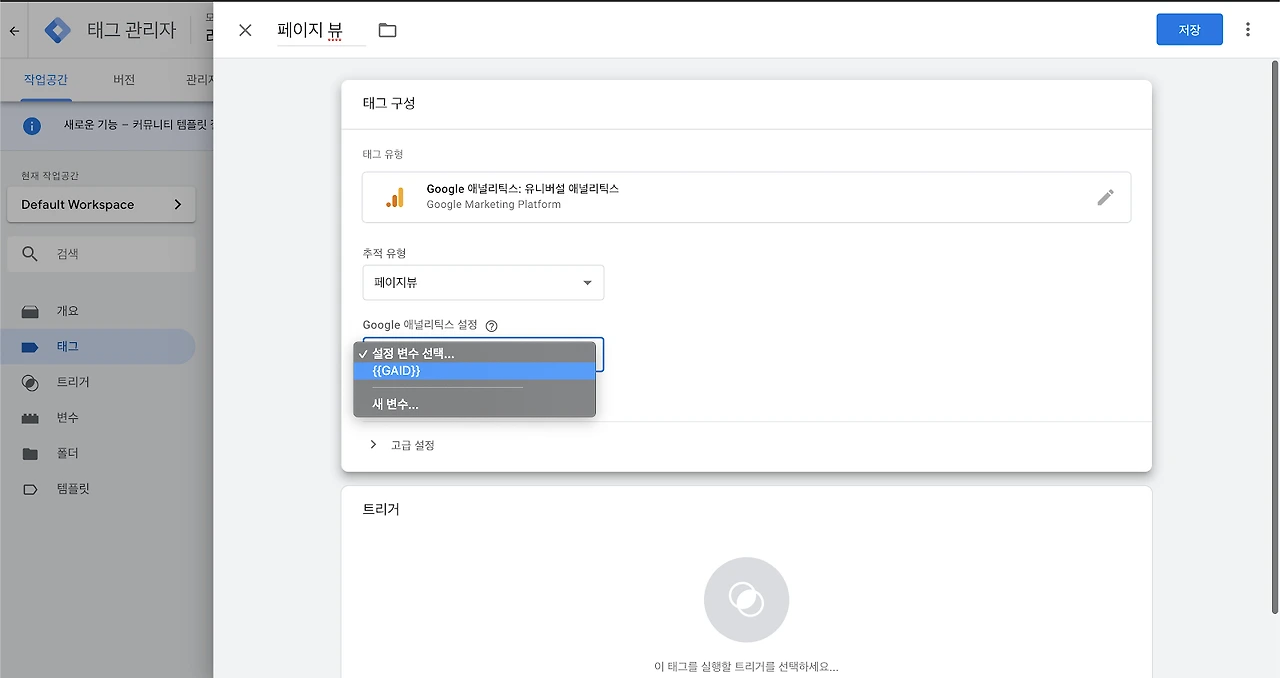Viewport: 1280px width, 678px height.
Task: Close the tag editor panel
Action: pos(245,30)
